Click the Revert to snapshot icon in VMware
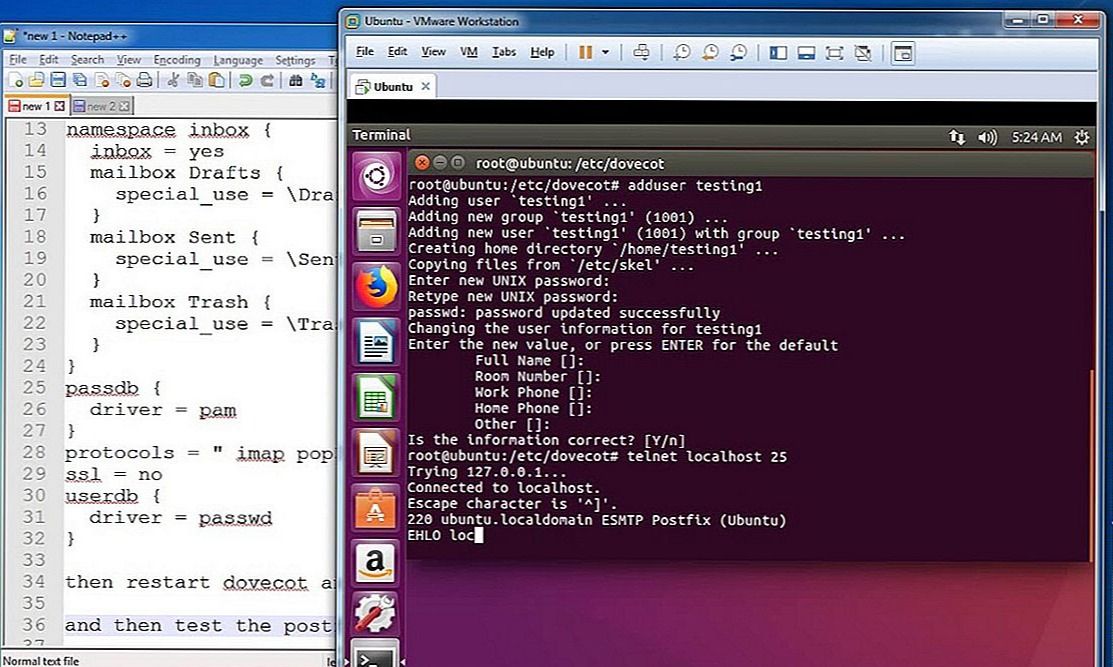 (x=710, y=53)
